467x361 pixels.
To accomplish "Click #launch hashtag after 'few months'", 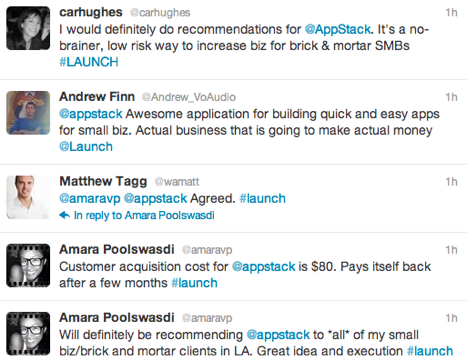I will point(194,283).
